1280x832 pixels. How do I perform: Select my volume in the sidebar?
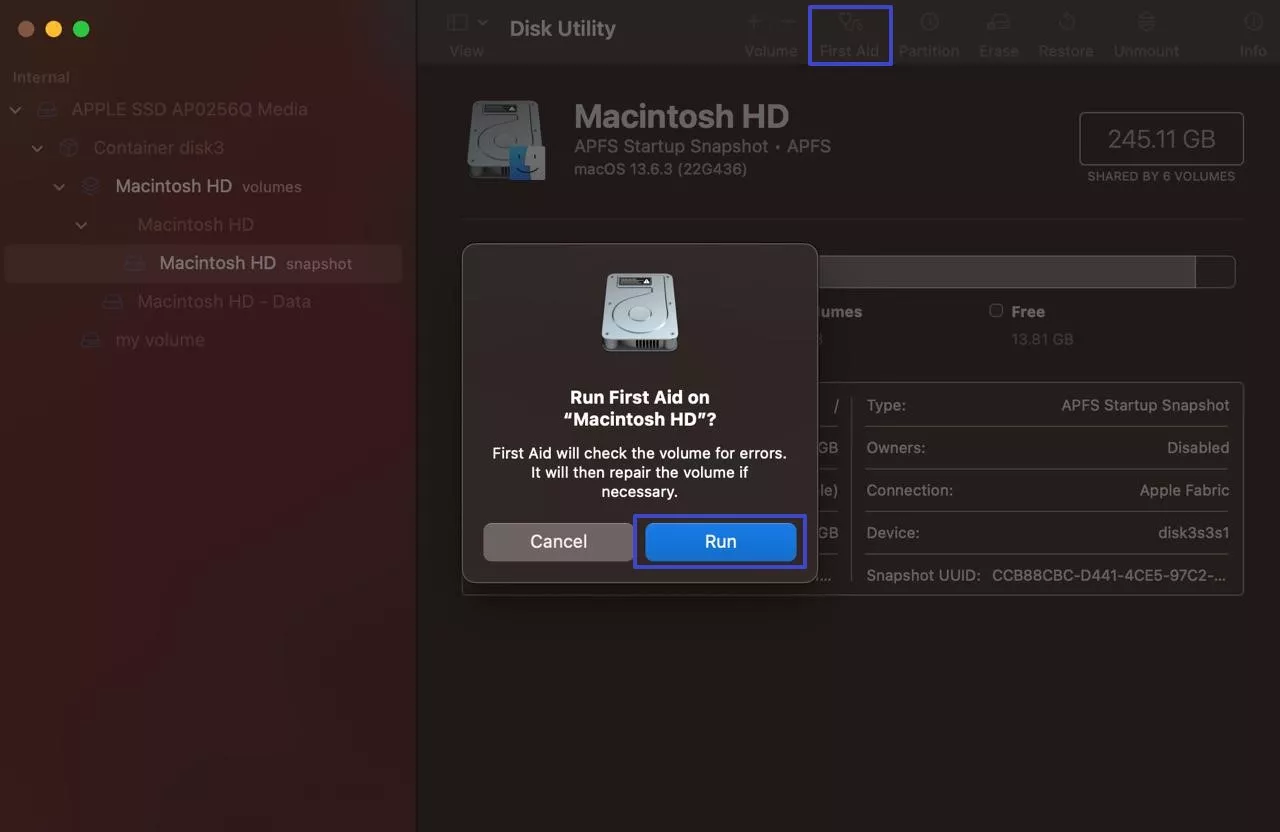(x=159, y=340)
